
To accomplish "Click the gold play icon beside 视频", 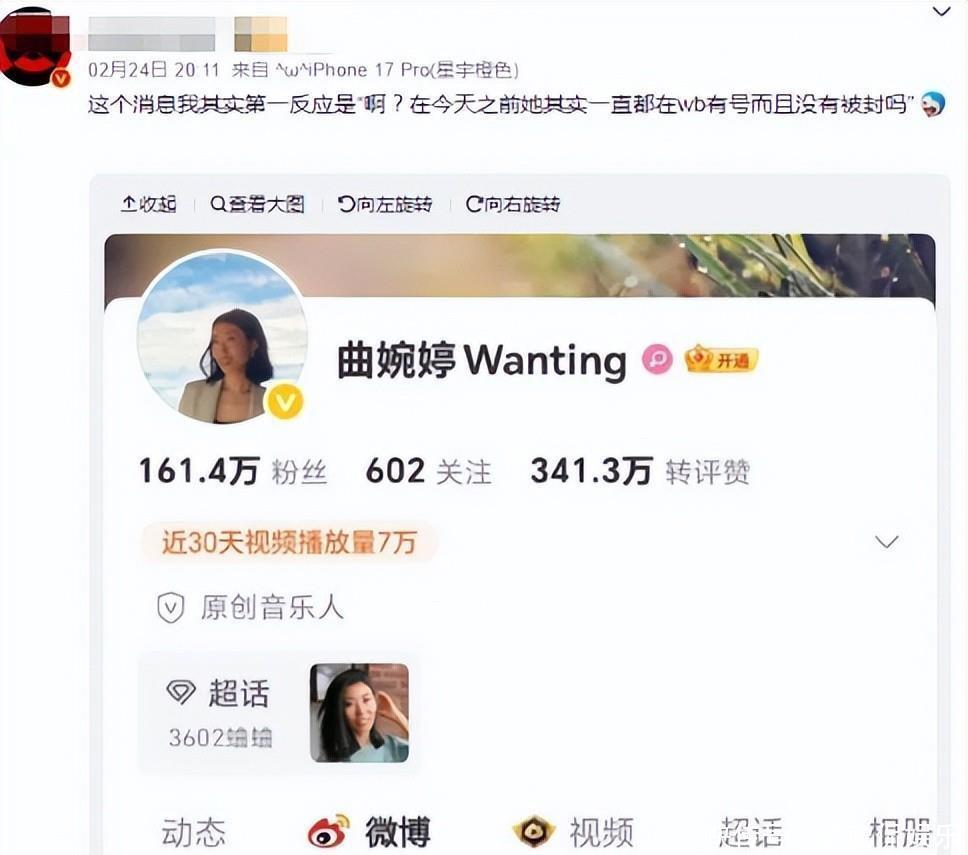I will [x=533, y=832].
